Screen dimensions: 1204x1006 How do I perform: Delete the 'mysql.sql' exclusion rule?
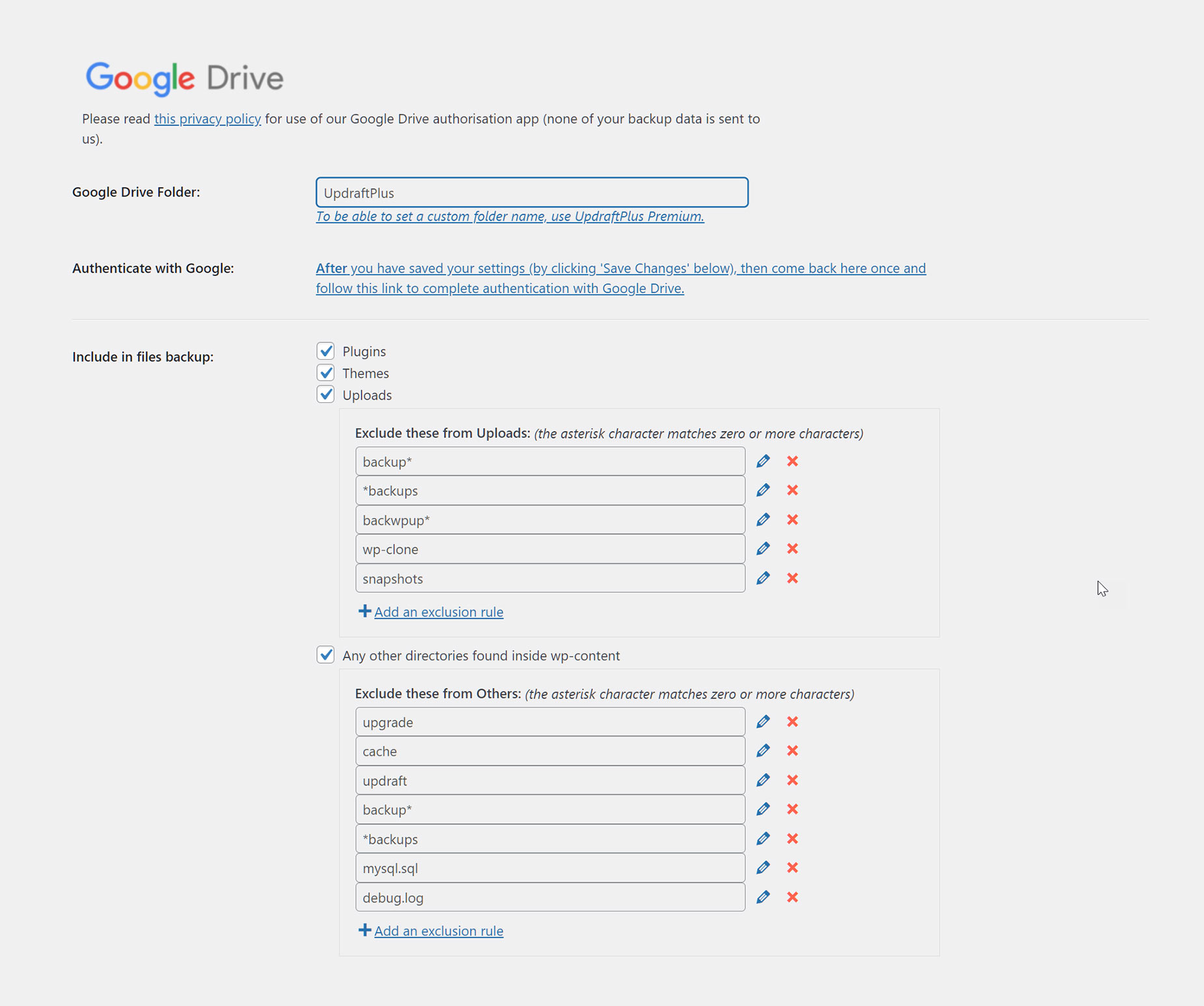[x=792, y=867]
